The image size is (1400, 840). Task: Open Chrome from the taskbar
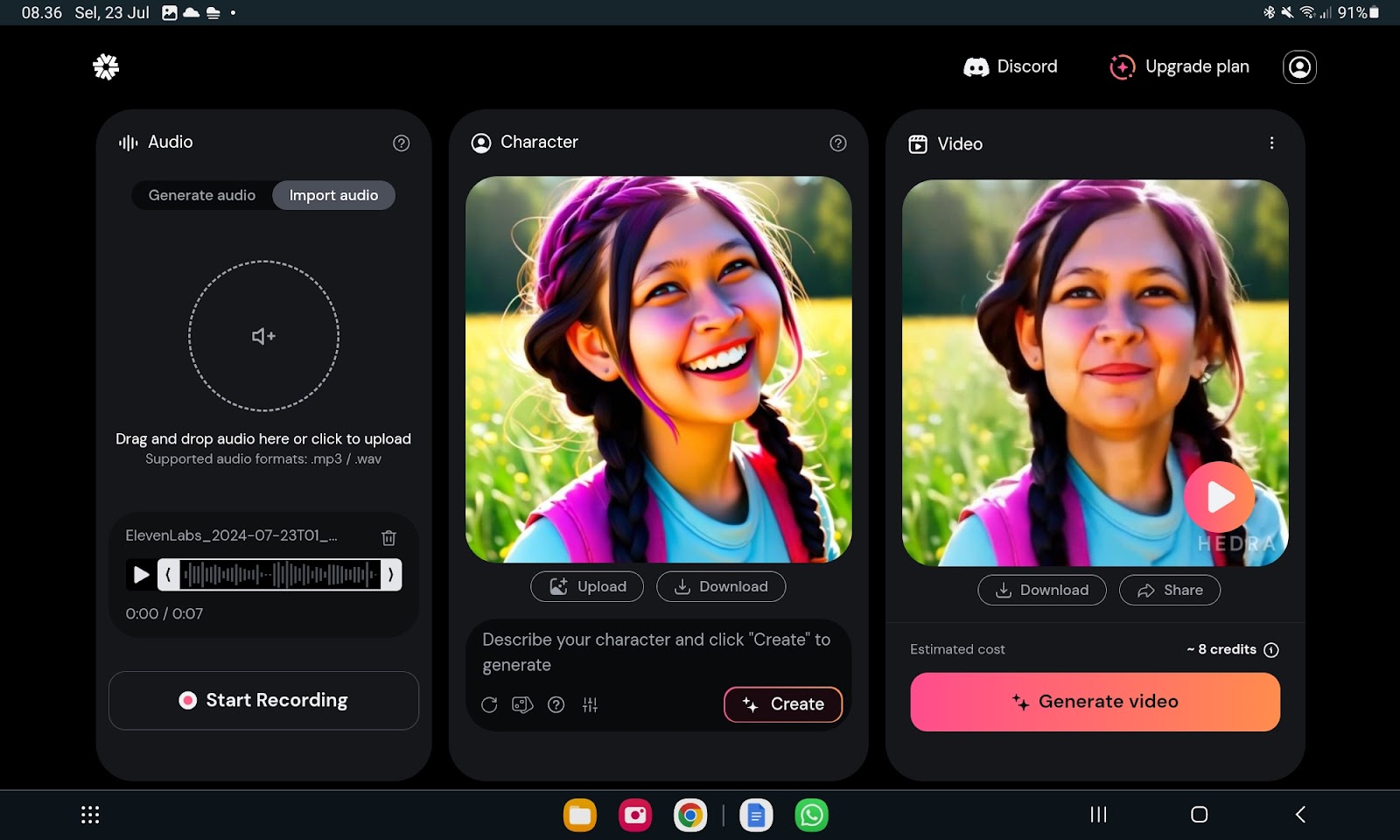click(690, 815)
